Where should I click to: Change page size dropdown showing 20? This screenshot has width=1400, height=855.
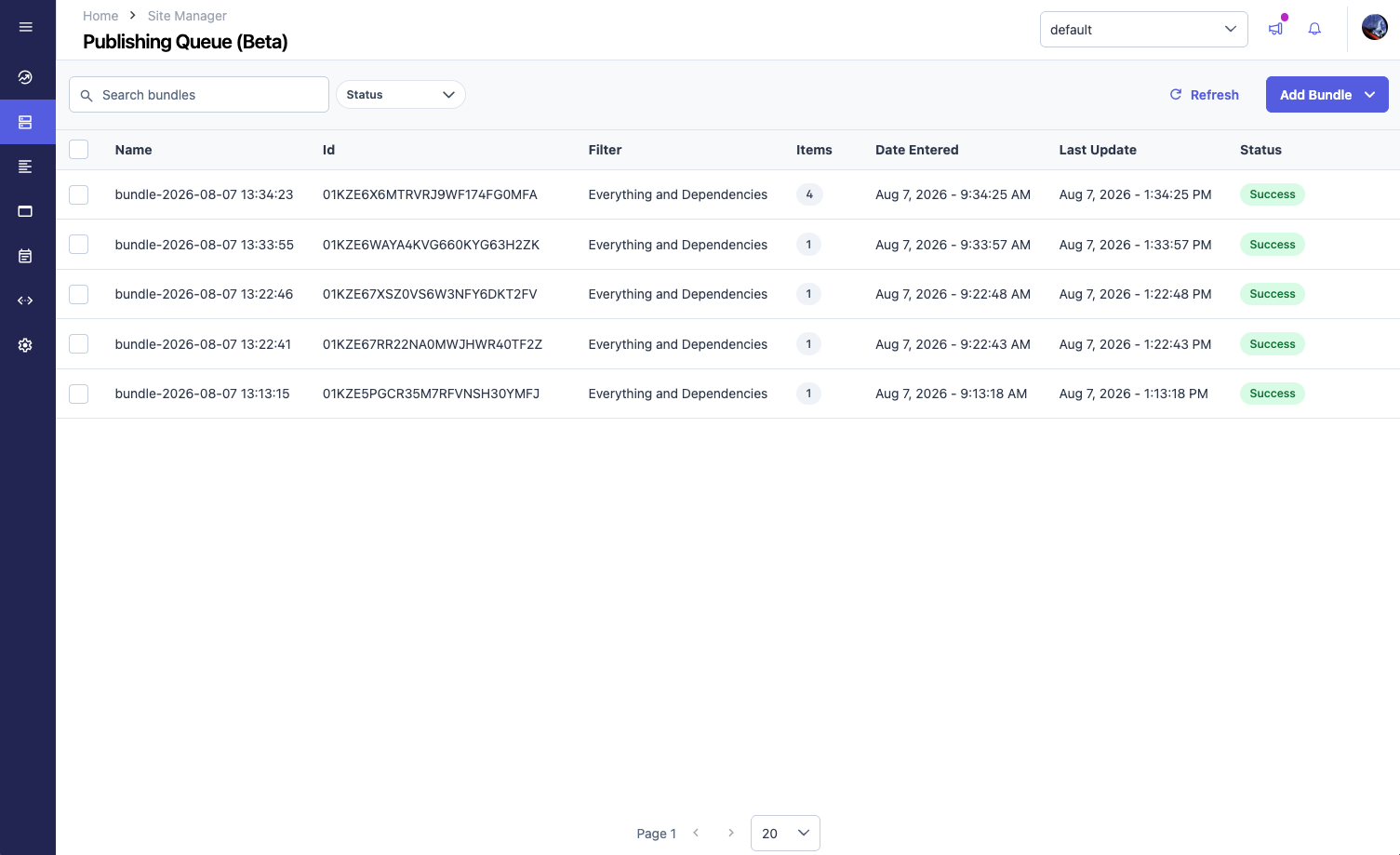(785, 833)
